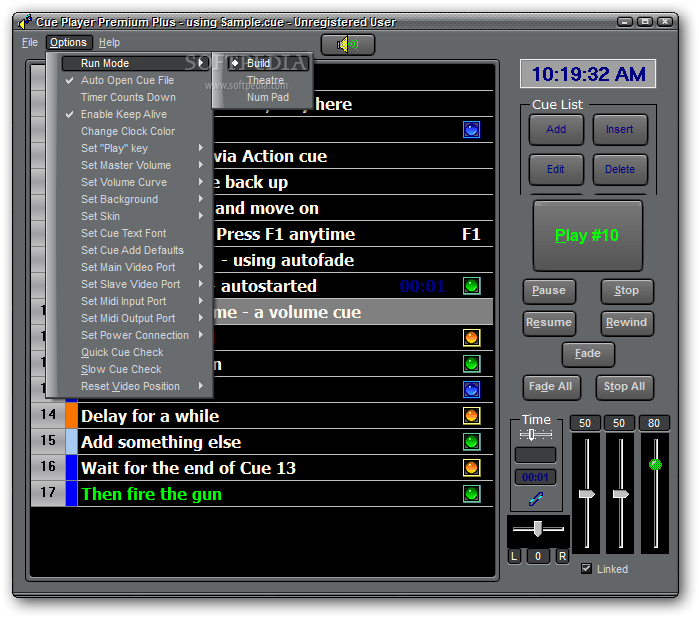Click the Stop All button

click(625, 387)
